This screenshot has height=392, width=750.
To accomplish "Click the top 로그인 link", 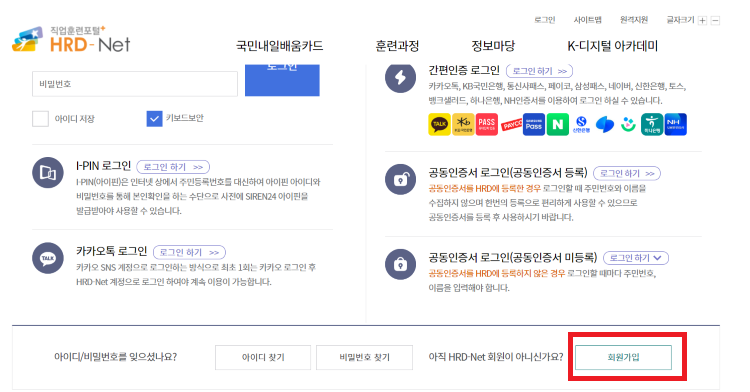I will coord(544,20).
